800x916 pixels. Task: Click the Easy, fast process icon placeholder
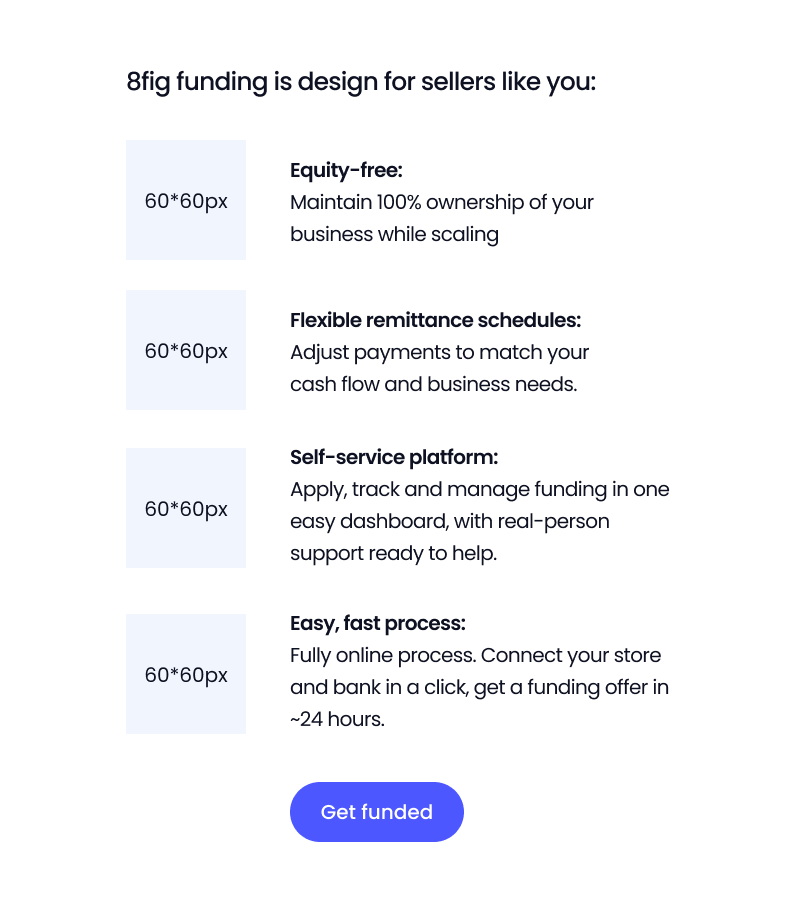coord(186,674)
